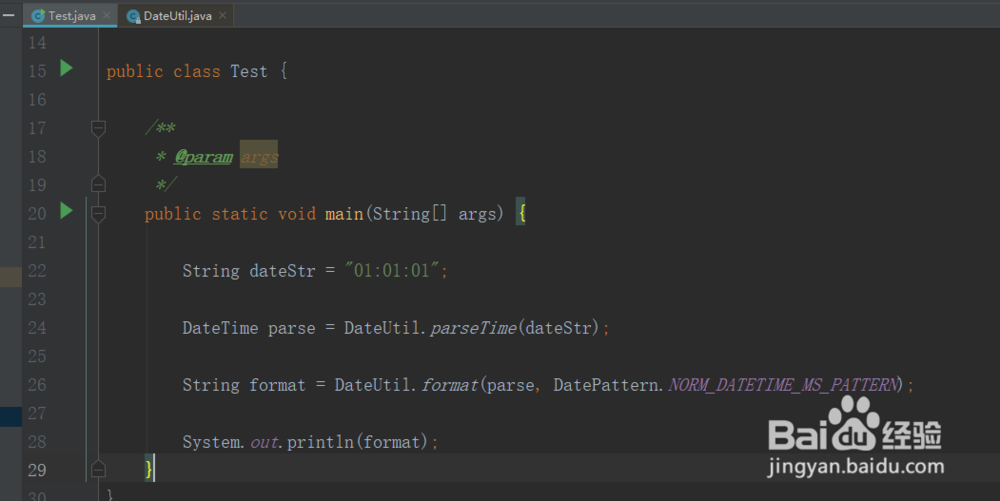Screen dimensions: 1000x501
Task: Click the @param Javadoc tag
Action: point(204,157)
